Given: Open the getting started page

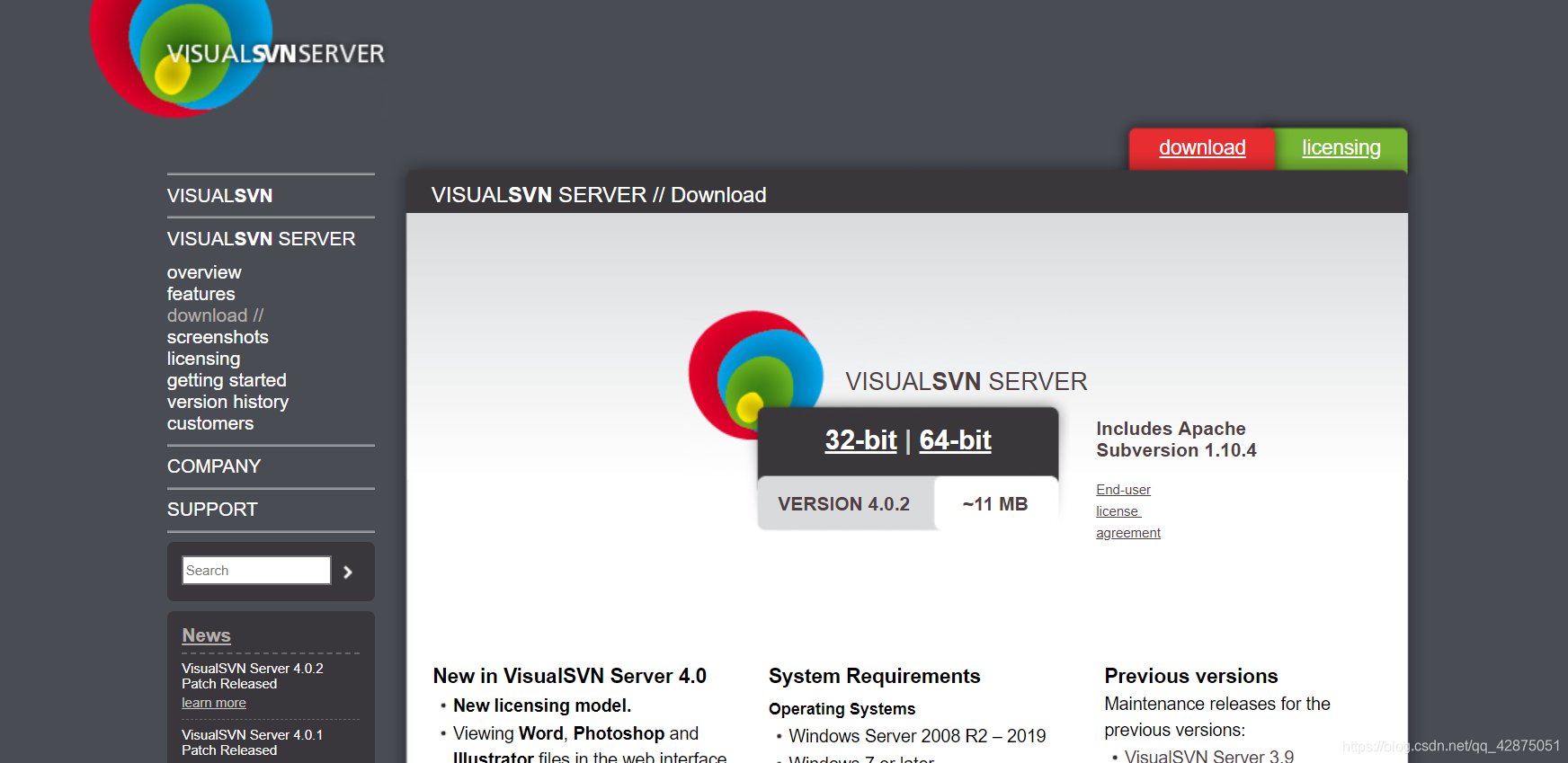Looking at the screenshot, I should pyautogui.click(x=227, y=380).
